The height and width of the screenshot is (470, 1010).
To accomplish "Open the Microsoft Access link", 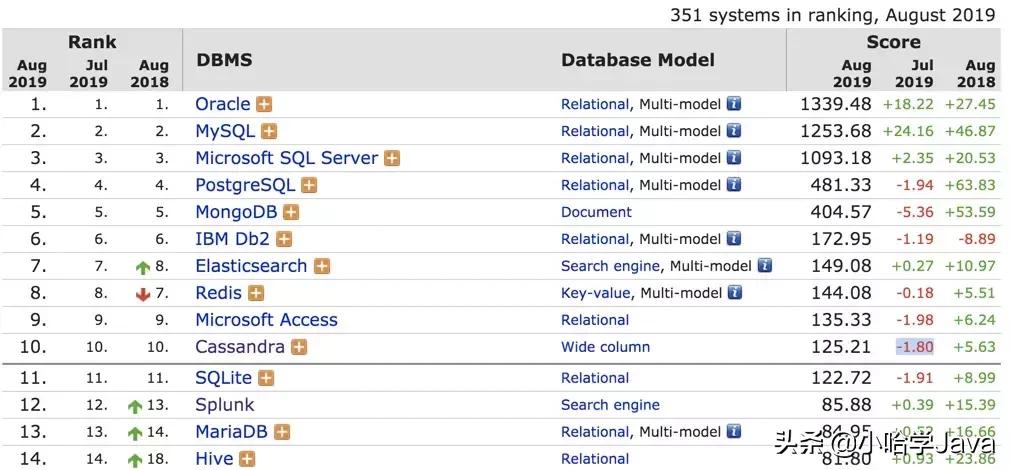I will [266, 320].
